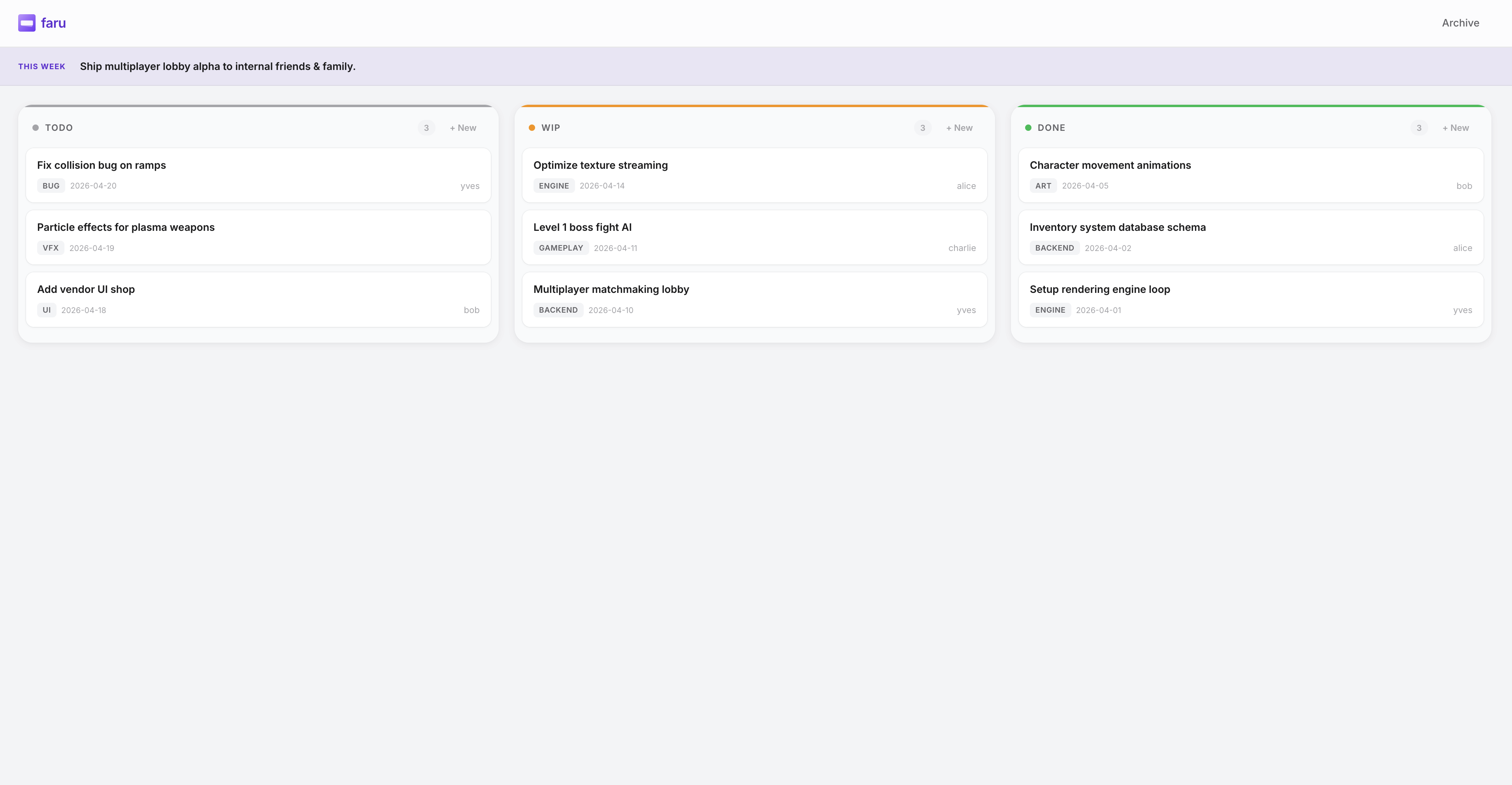
Task: Click the TODO column count badge
Action: (x=426, y=127)
